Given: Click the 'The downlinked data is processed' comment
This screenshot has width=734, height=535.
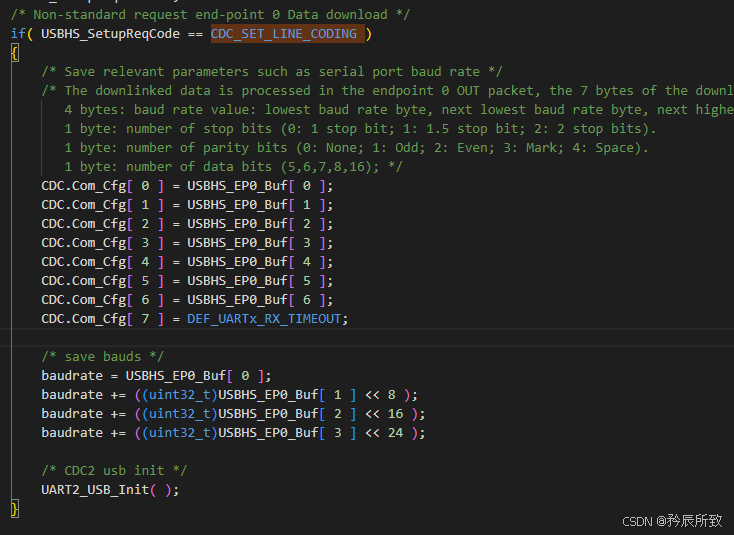Looking at the screenshot, I should pos(387,90).
